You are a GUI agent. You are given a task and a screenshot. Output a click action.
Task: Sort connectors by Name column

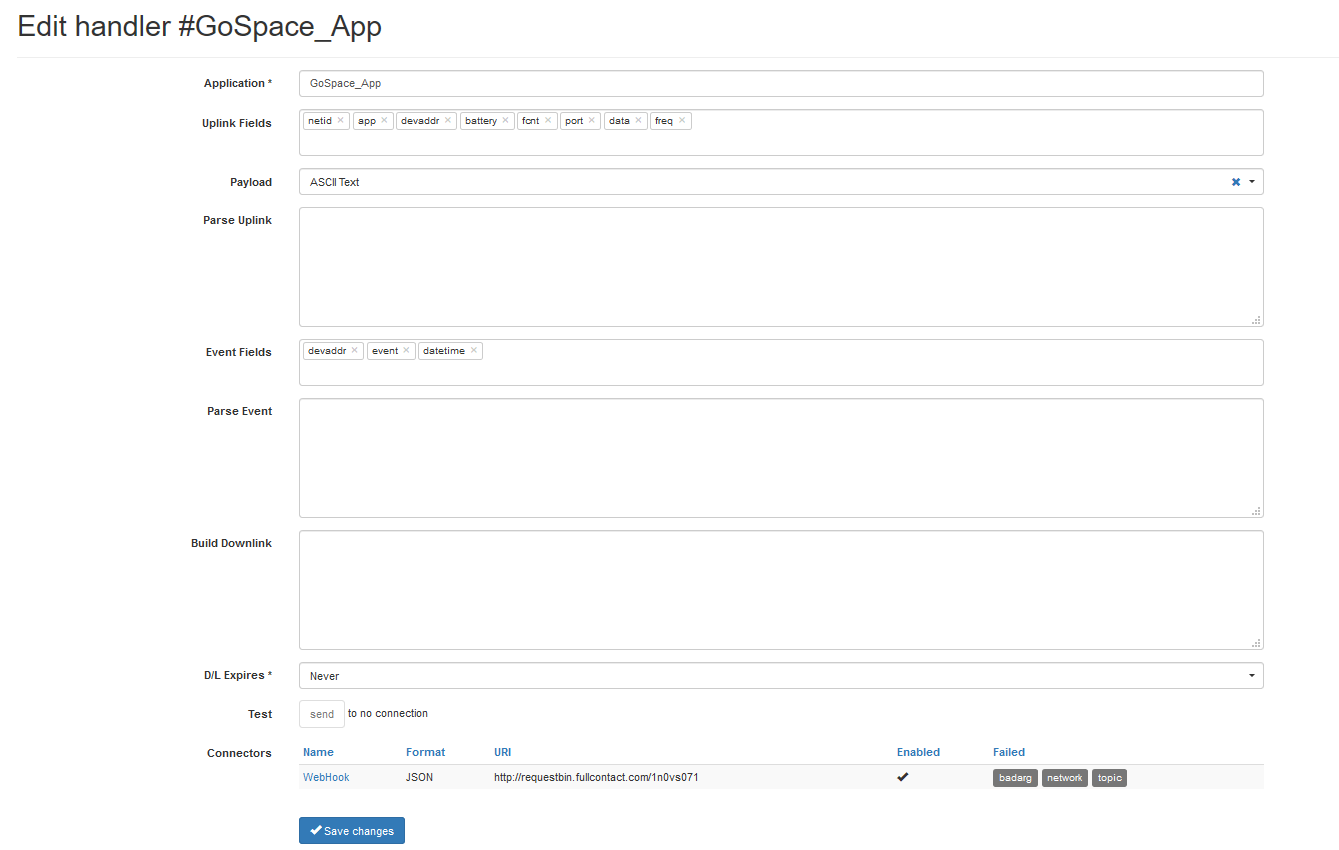pyautogui.click(x=318, y=752)
